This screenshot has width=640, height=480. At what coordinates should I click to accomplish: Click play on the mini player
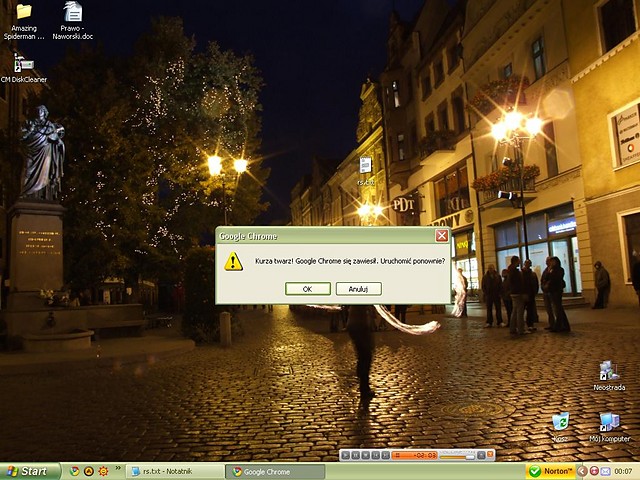click(x=346, y=455)
